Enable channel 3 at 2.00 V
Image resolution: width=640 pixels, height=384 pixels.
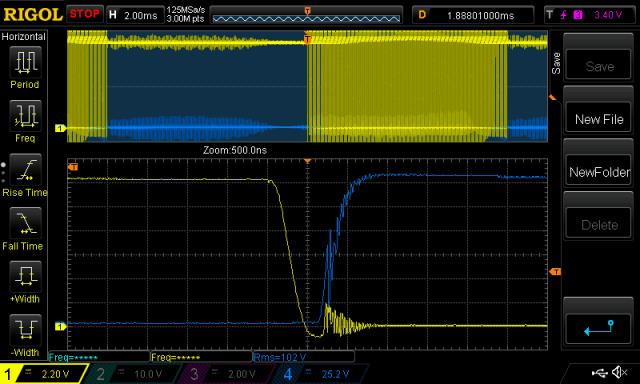[x=227, y=374]
